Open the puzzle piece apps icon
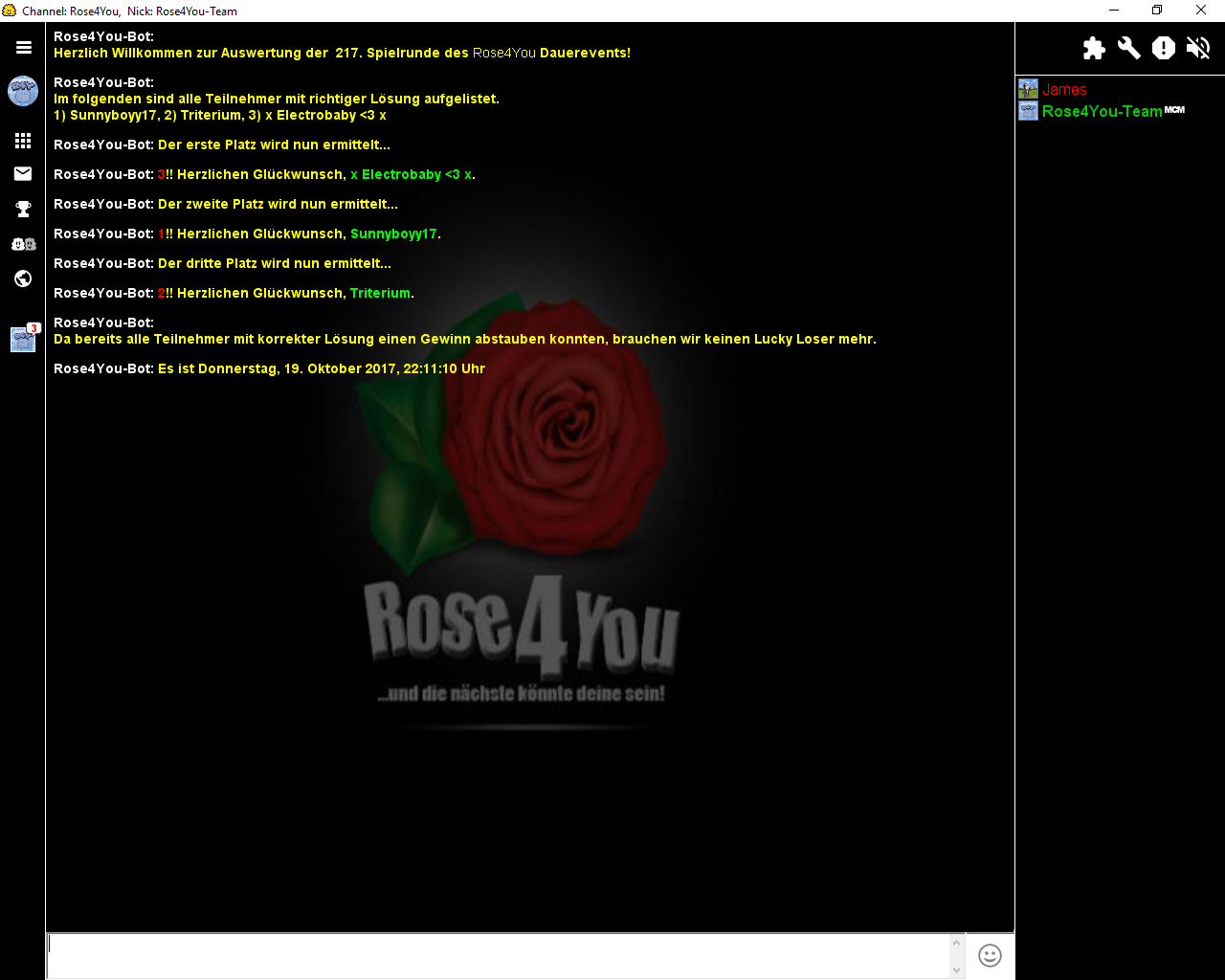 1094,48
